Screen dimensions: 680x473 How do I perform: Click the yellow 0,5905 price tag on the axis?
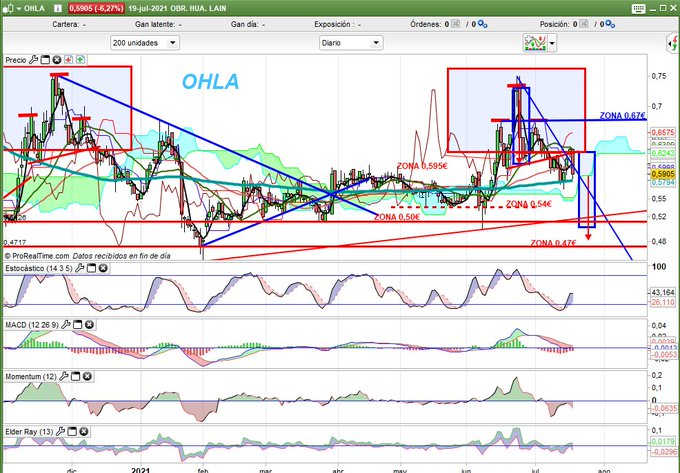coord(663,174)
